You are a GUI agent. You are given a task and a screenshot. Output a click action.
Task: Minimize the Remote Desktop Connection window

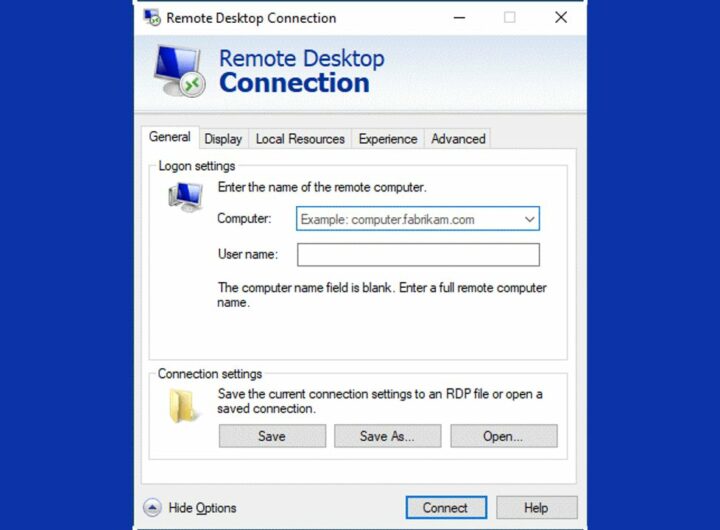click(460, 18)
